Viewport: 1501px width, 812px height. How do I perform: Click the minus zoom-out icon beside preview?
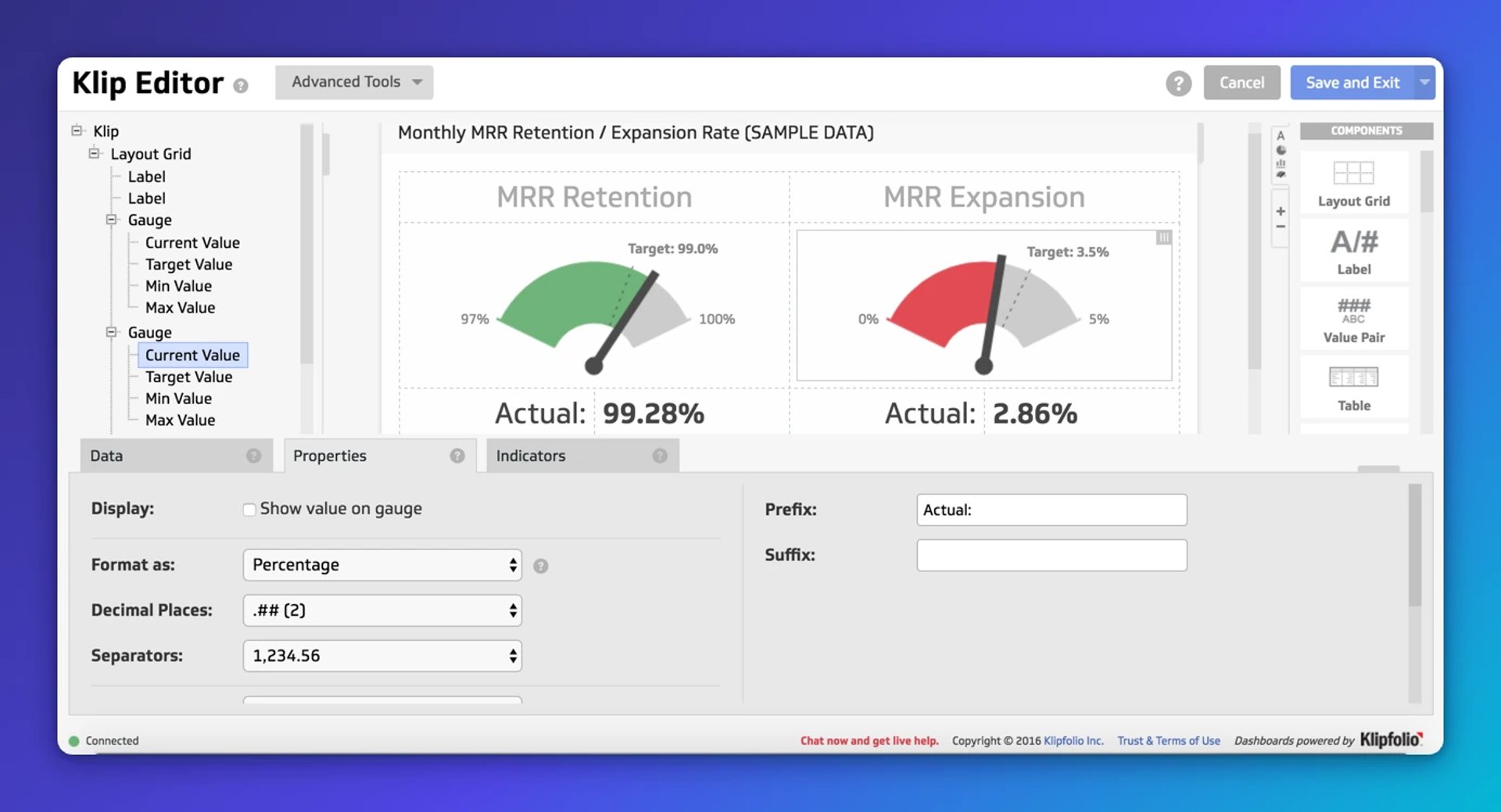point(1281,227)
